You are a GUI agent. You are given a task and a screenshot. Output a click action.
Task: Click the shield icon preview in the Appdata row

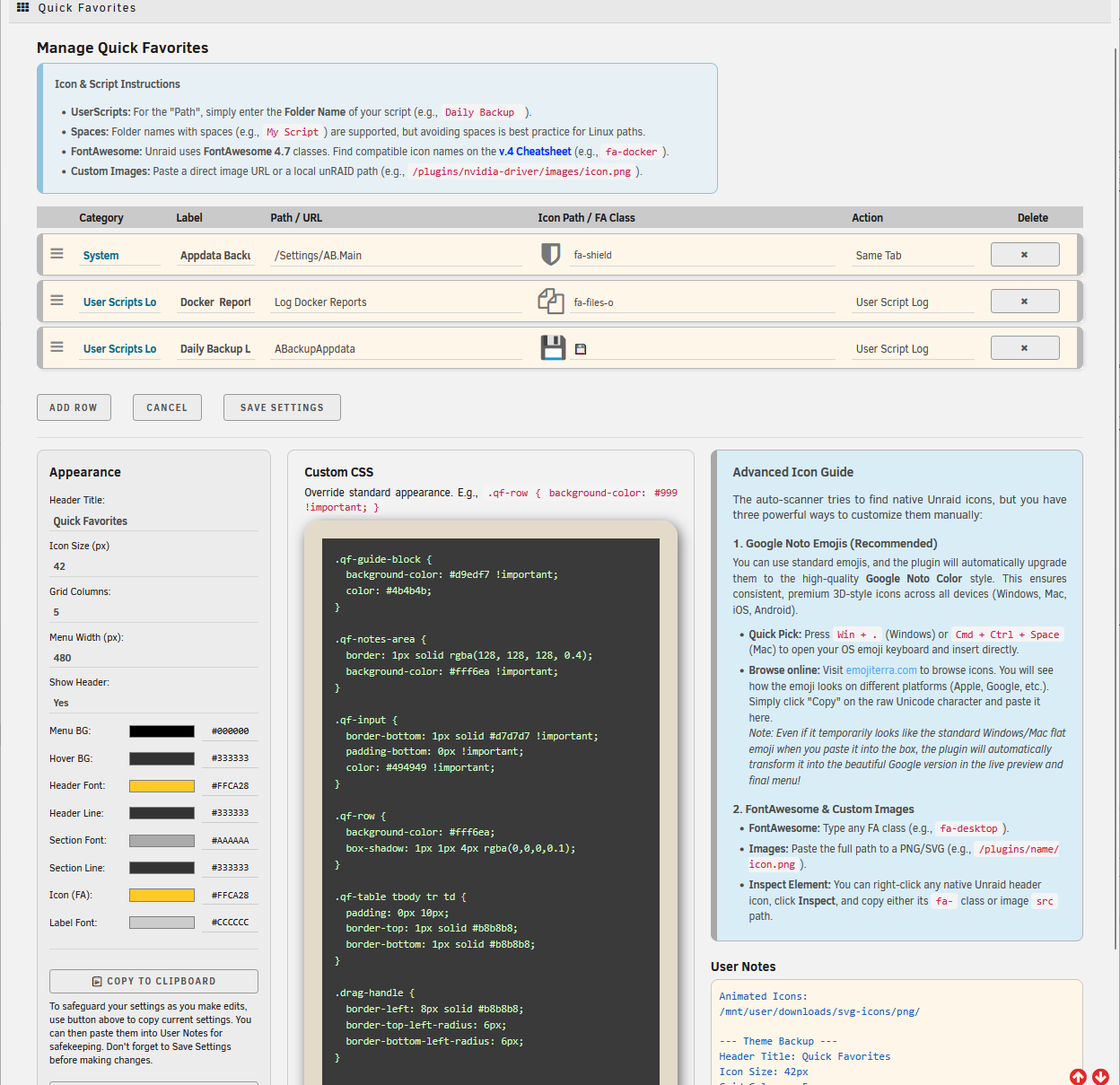[x=551, y=254]
